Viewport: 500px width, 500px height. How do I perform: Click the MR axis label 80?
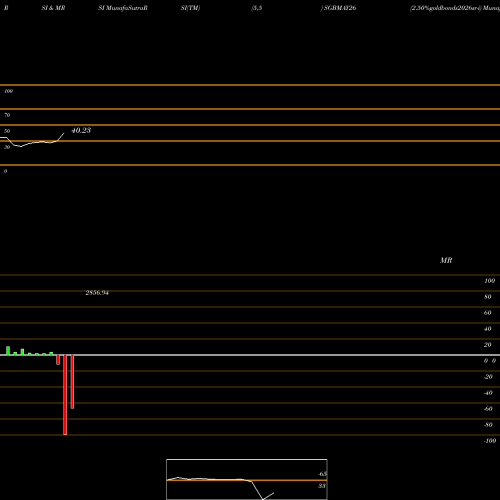click(x=488, y=297)
